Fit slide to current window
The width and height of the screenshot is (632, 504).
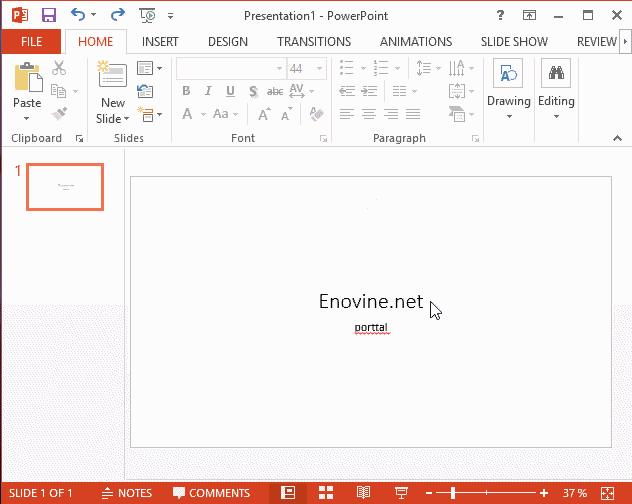tap(606, 493)
